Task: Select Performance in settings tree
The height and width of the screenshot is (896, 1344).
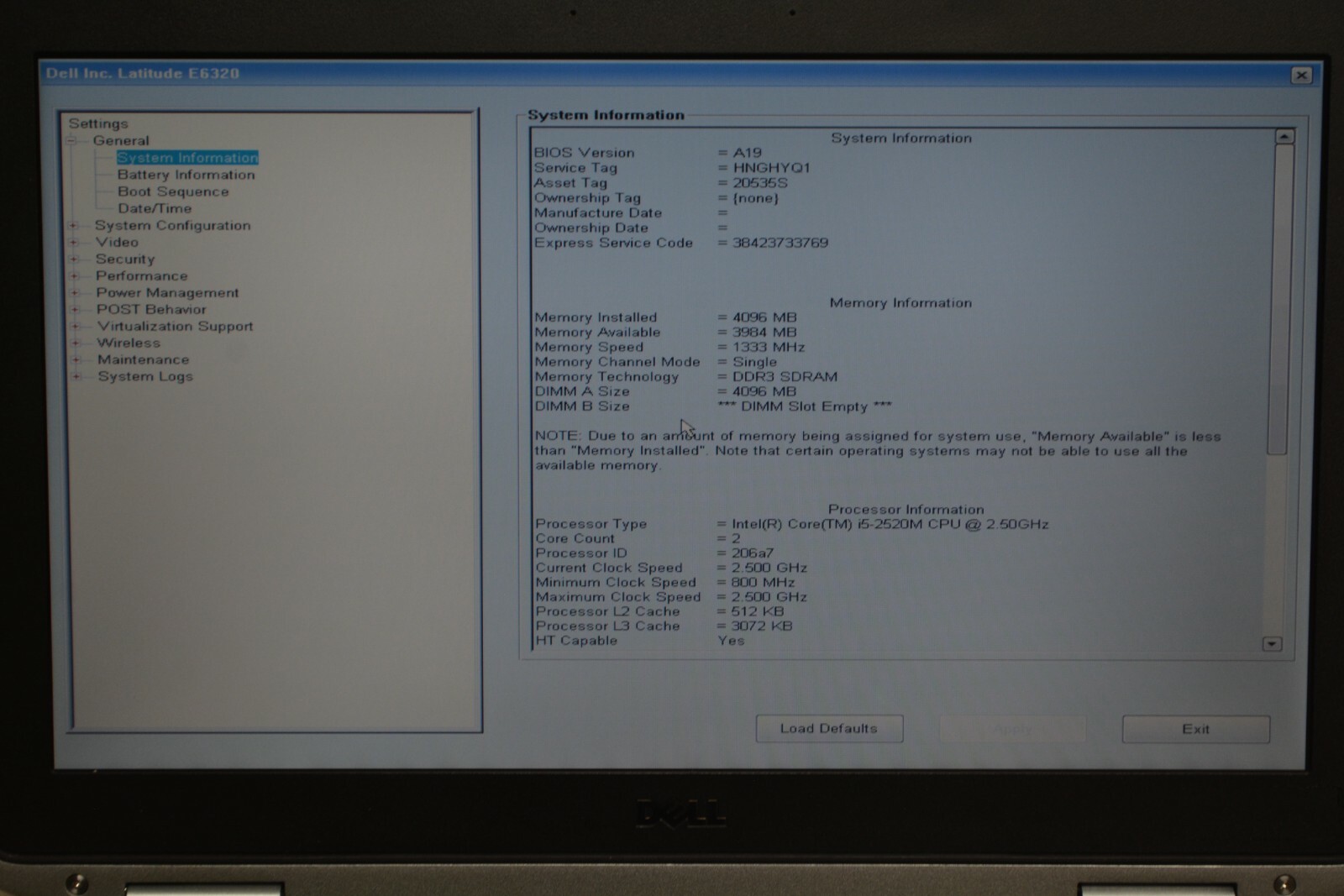Action: pyautogui.click(x=141, y=275)
